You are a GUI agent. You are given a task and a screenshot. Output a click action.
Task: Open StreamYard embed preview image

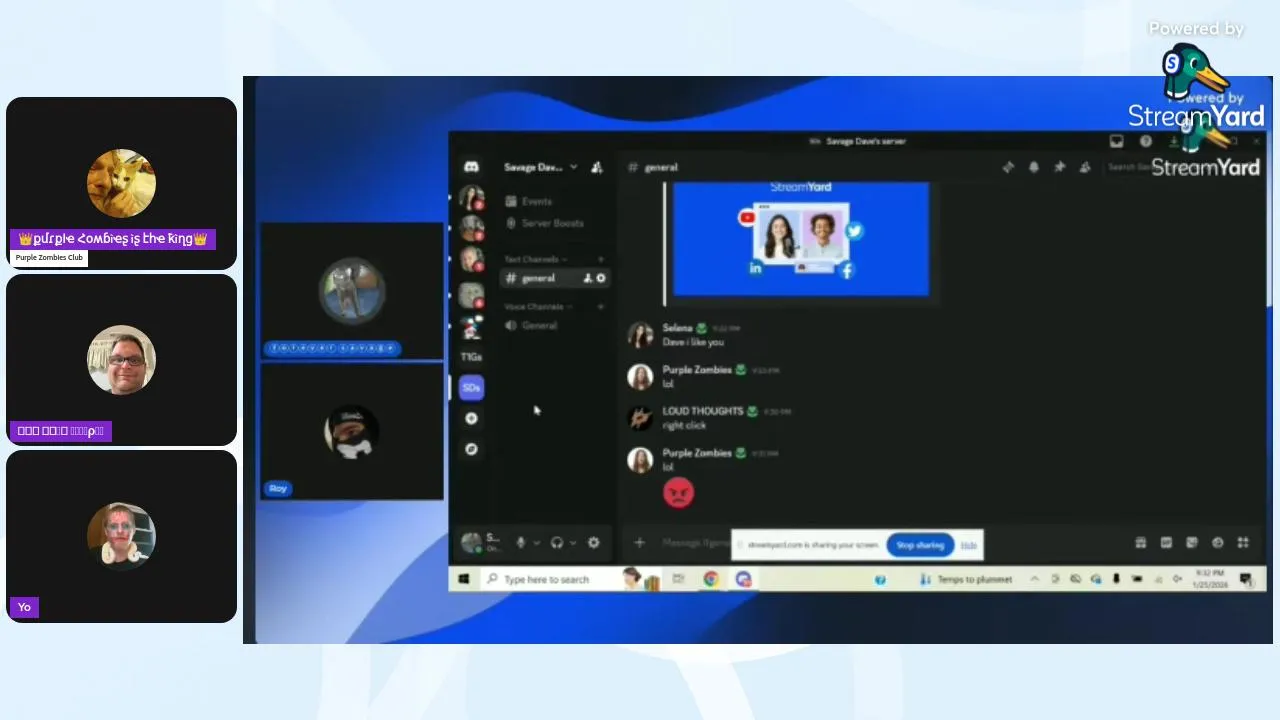click(801, 240)
